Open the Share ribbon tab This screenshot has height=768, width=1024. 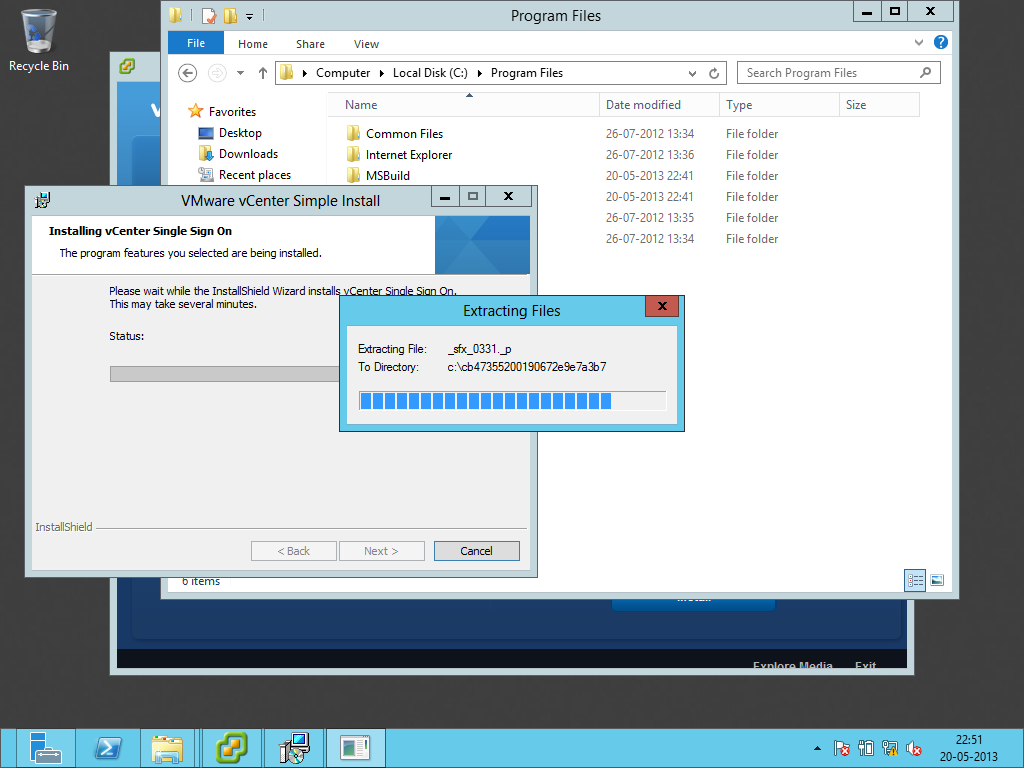pos(310,44)
